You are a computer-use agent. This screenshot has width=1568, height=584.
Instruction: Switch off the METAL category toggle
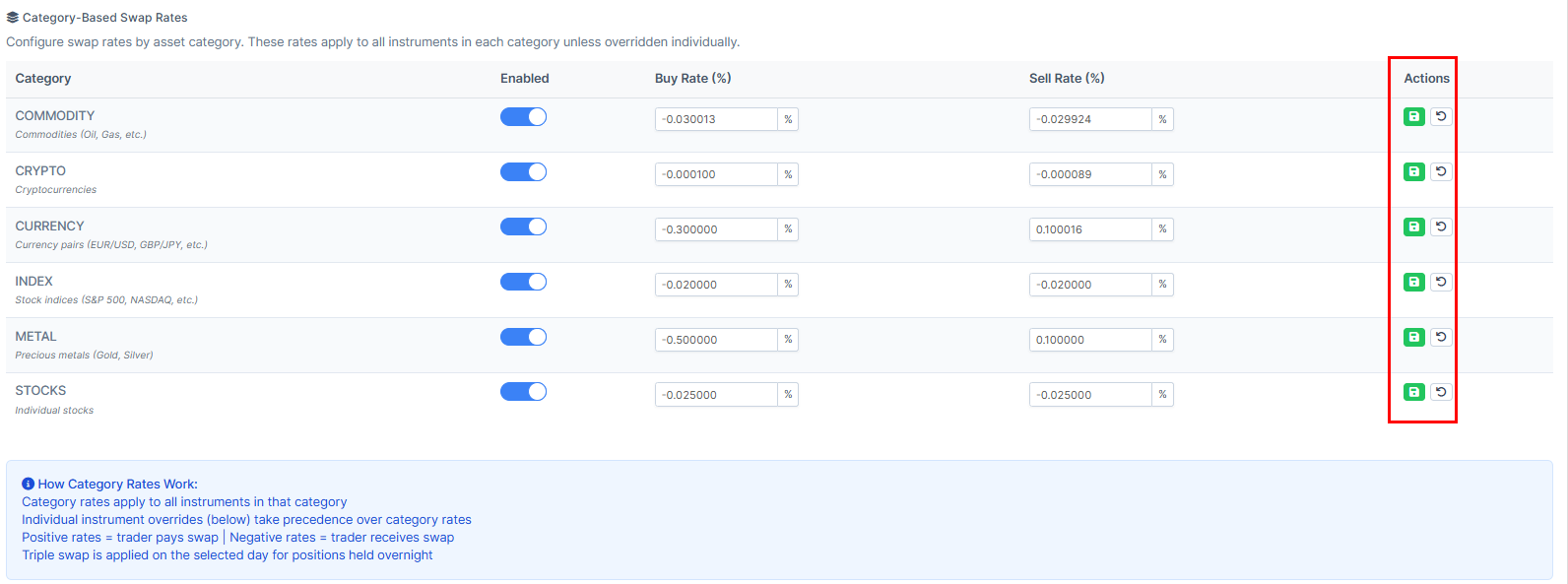523,338
